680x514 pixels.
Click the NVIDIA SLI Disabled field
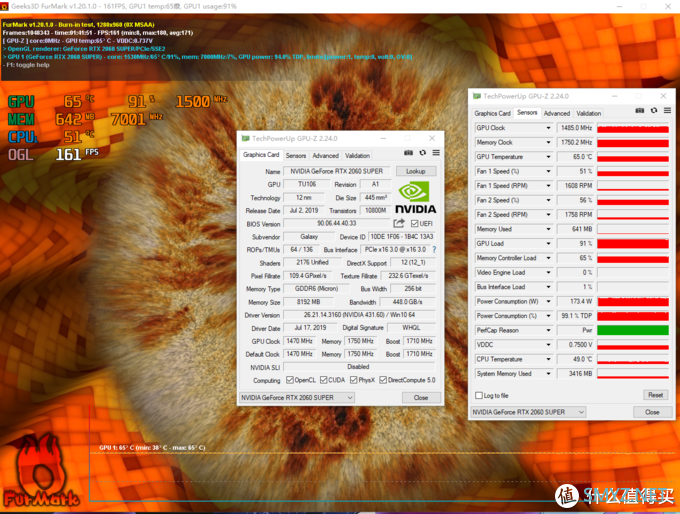(x=359, y=367)
